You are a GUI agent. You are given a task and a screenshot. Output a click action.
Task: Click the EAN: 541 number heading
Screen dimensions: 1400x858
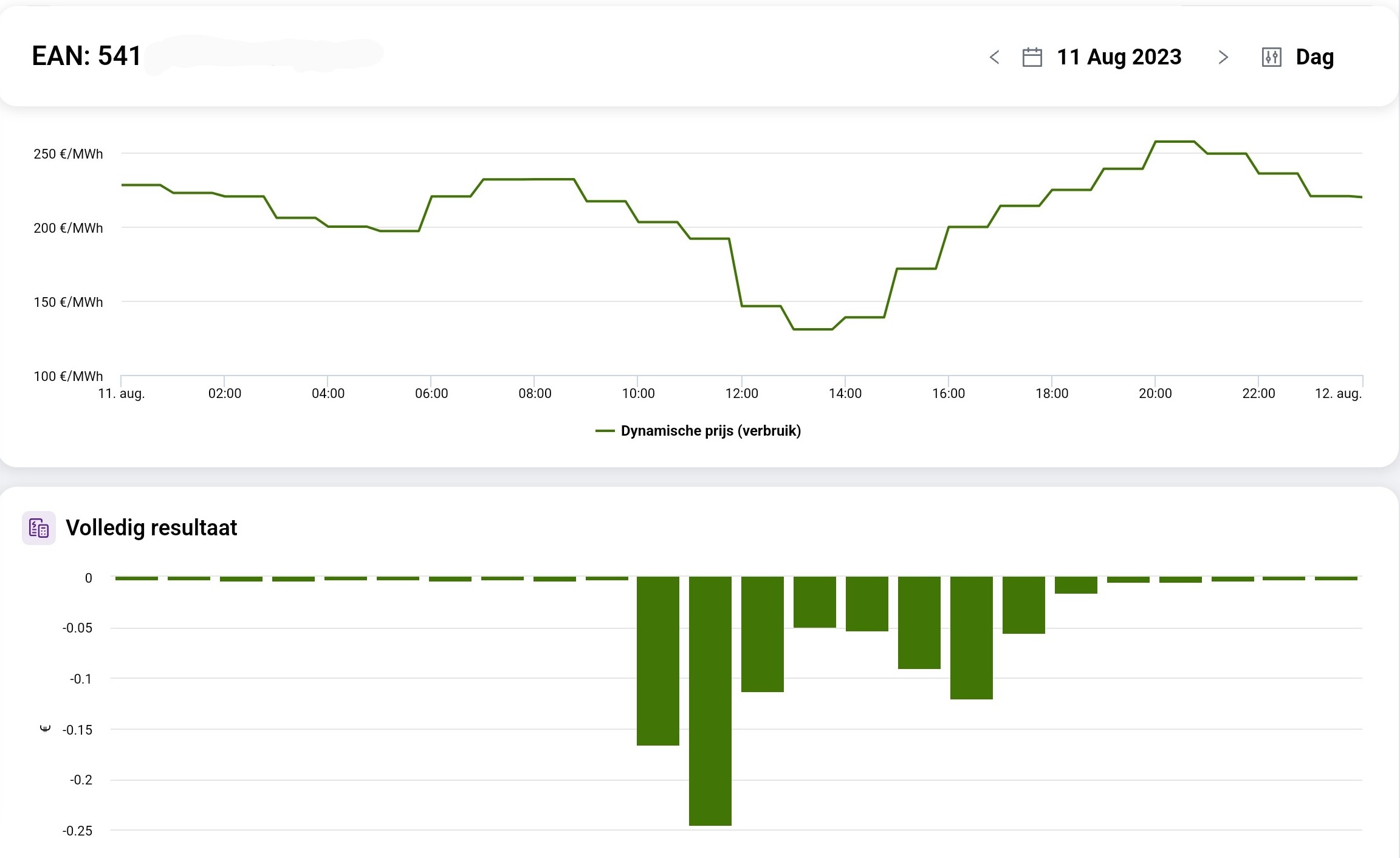click(86, 56)
